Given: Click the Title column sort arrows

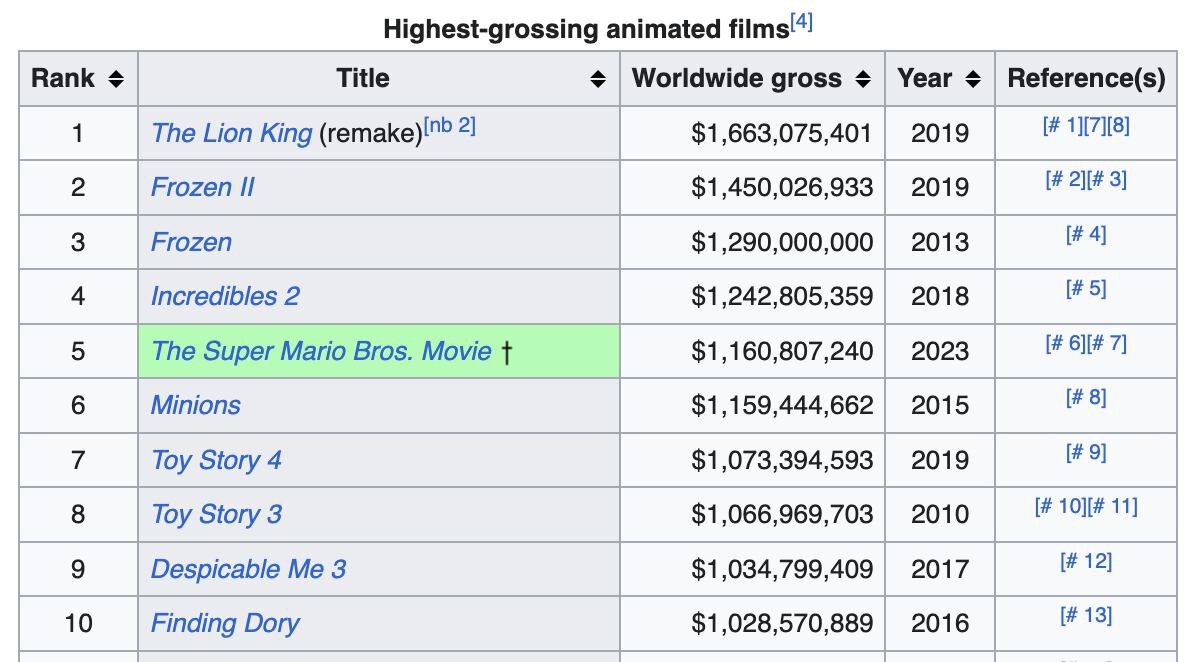Looking at the screenshot, I should click(x=598, y=79).
